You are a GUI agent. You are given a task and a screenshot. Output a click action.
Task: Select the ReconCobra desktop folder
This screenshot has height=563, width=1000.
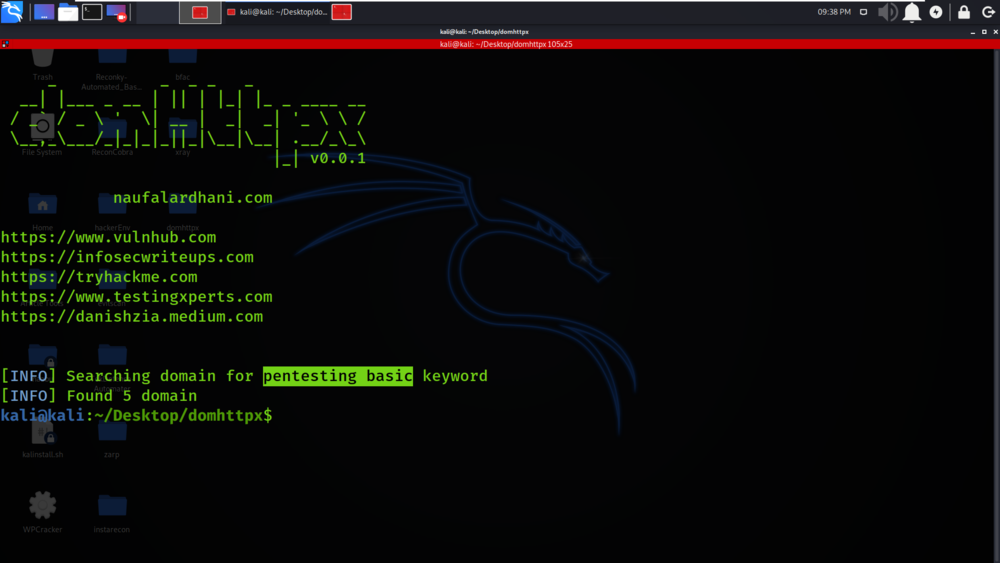pos(112,136)
